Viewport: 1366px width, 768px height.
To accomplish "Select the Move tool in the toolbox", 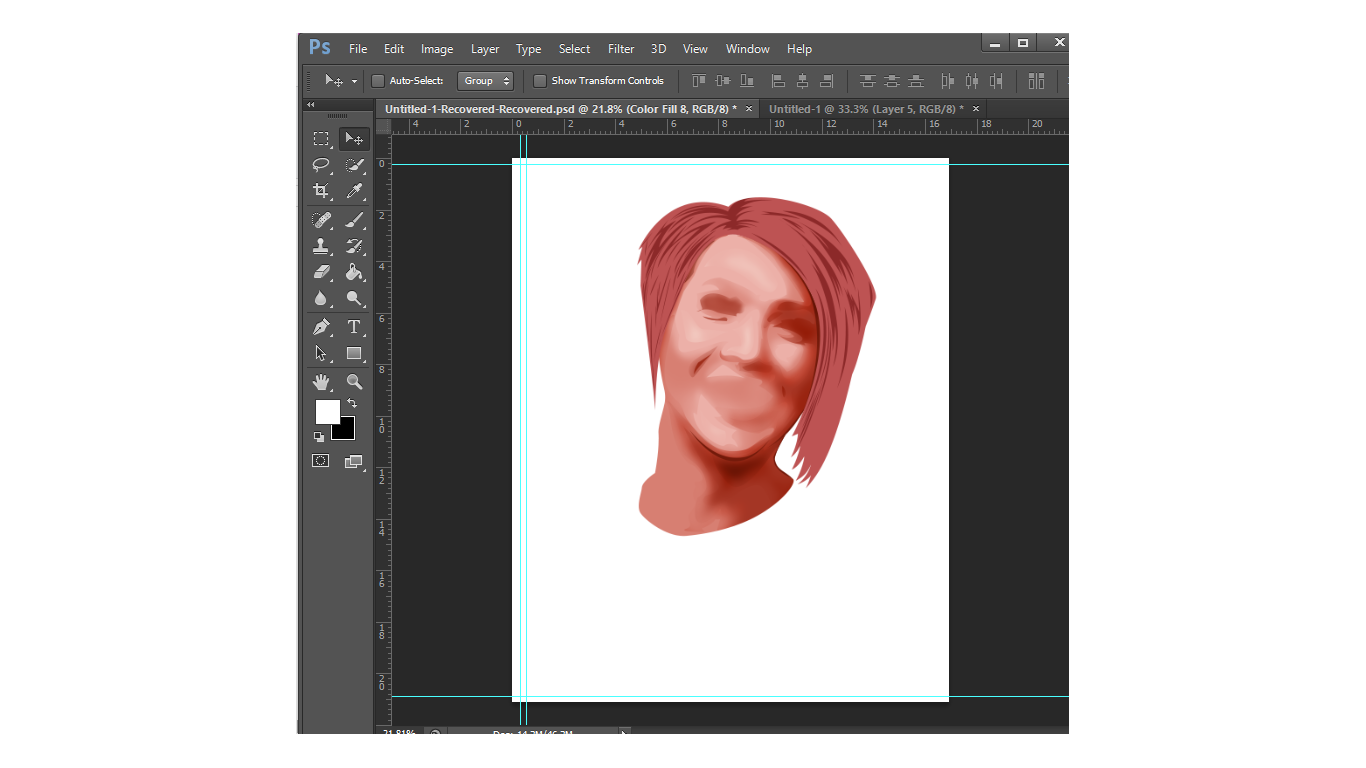I will [x=354, y=139].
